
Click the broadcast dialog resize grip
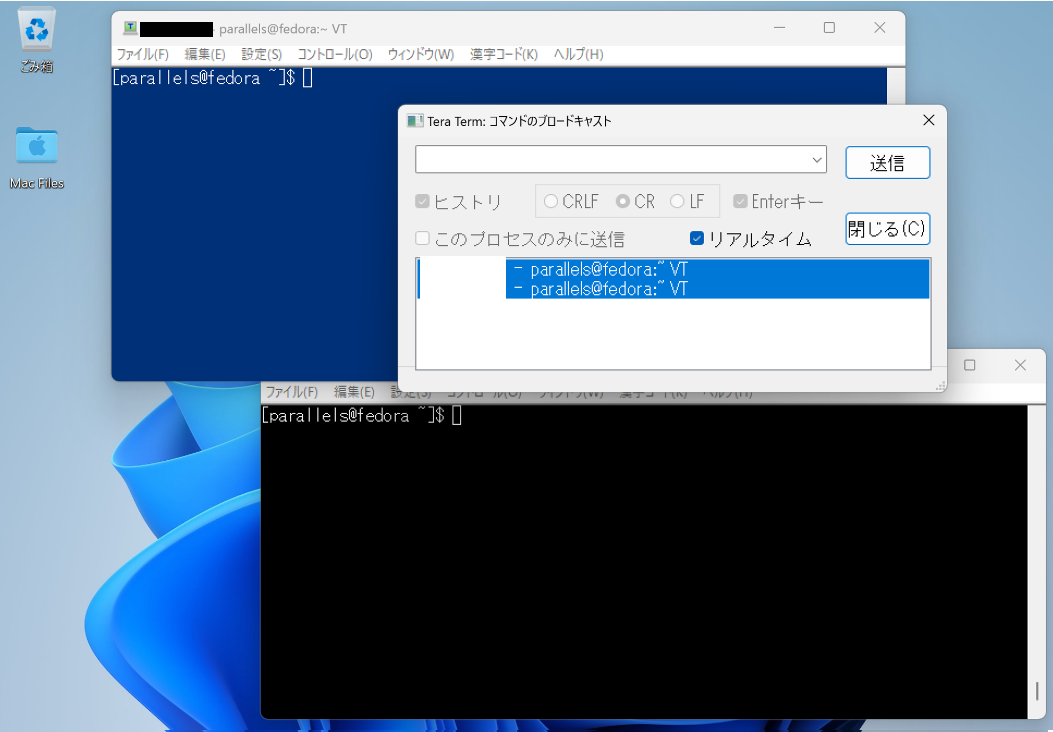click(940, 385)
